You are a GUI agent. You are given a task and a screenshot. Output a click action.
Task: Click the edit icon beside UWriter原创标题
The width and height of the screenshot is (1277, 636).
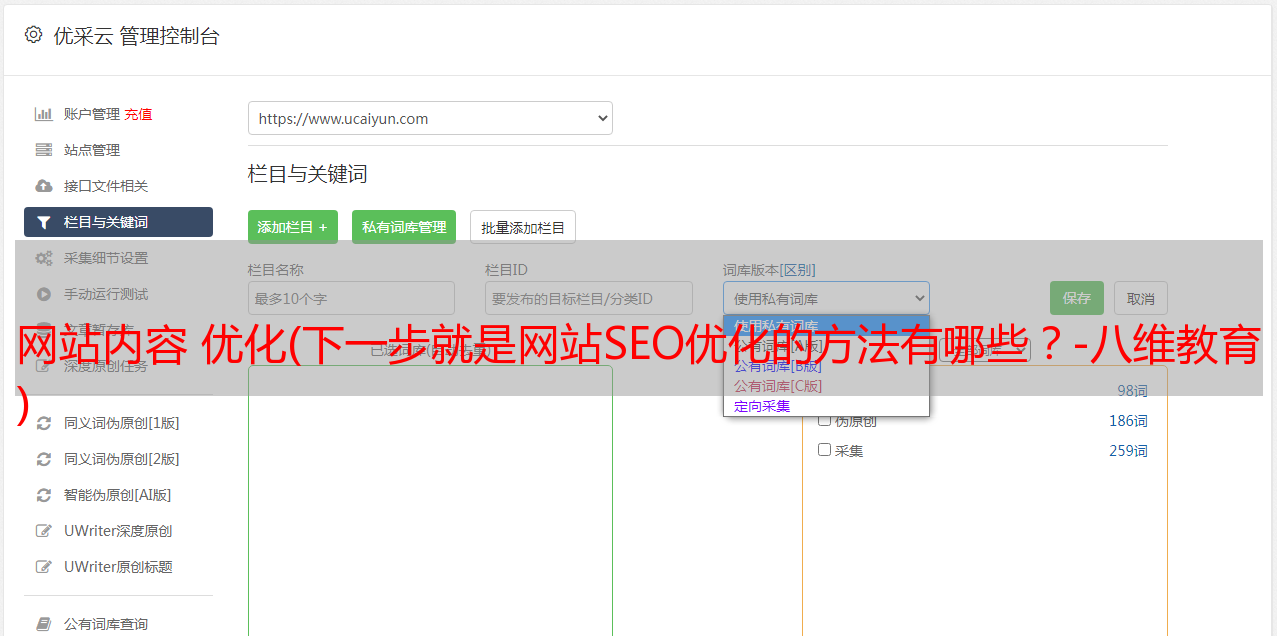(44, 567)
